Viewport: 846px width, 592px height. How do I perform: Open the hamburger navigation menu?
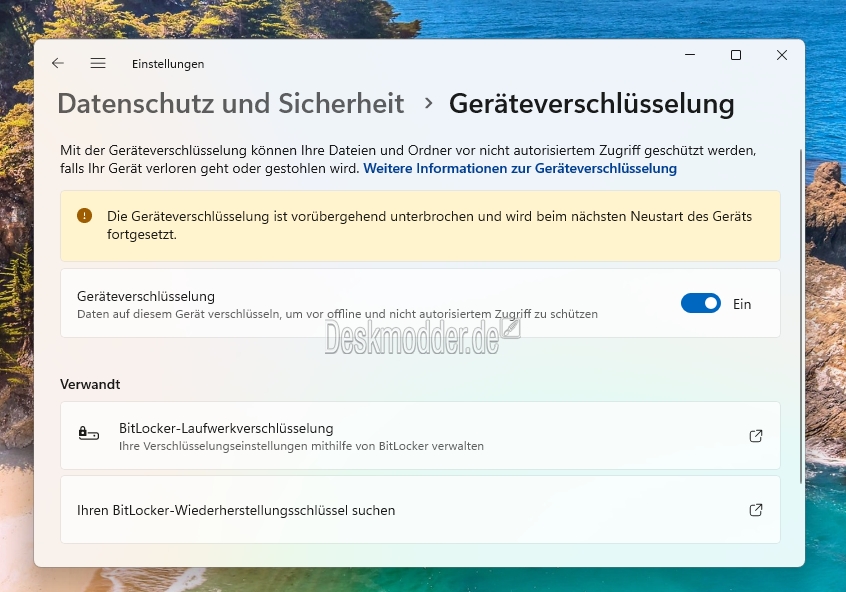[98, 63]
